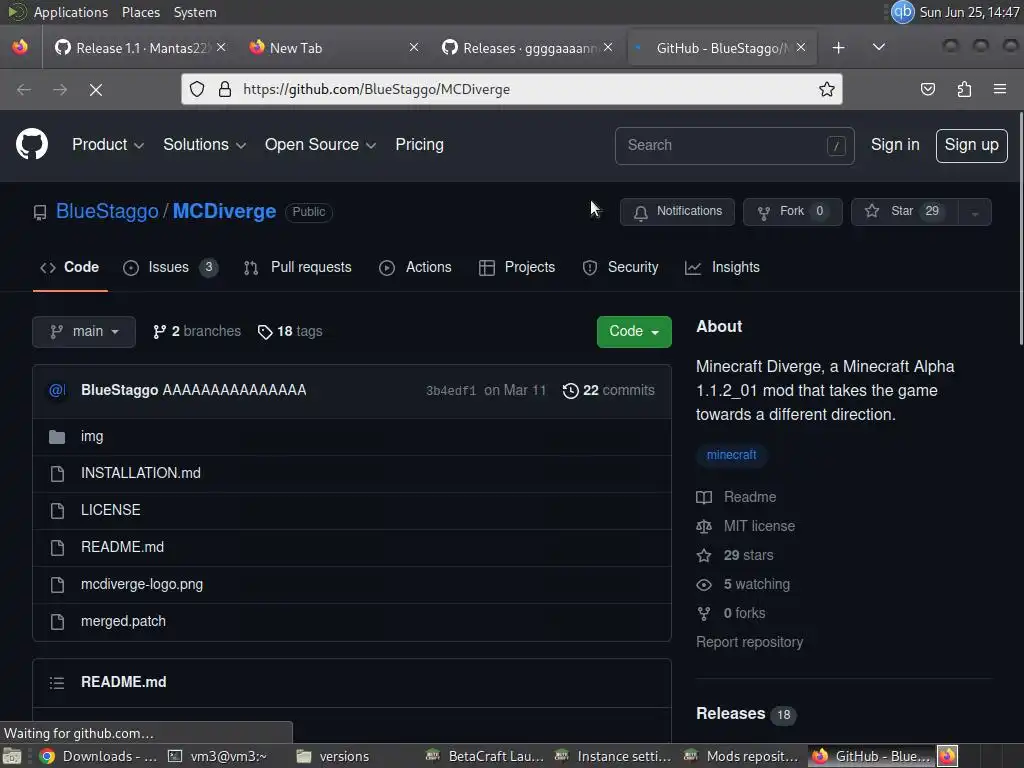Click the fork icon in Fork button
The image size is (1024, 768).
coord(763,212)
